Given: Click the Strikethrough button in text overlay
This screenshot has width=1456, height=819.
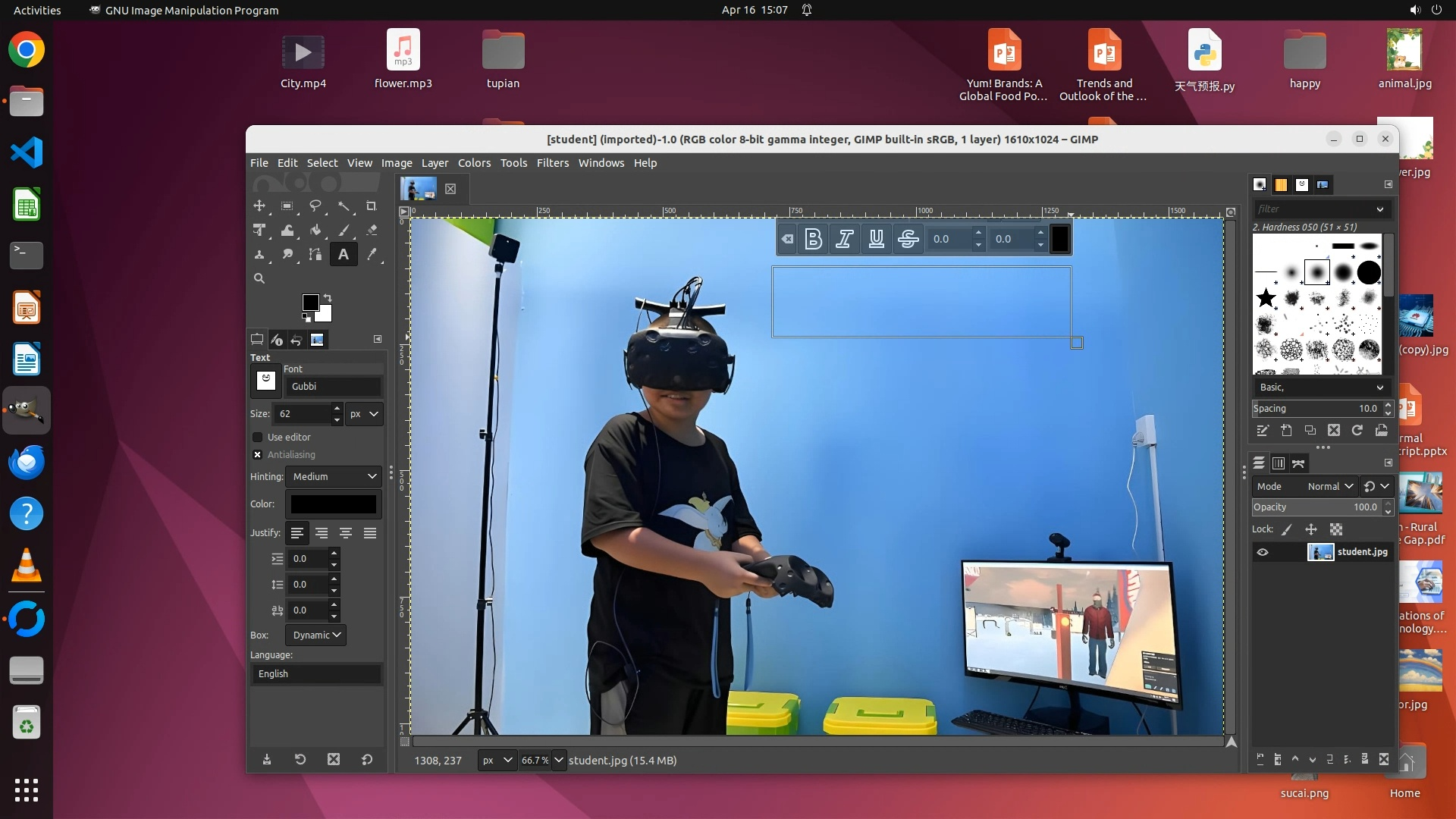Looking at the screenshot, I should 908,240.
